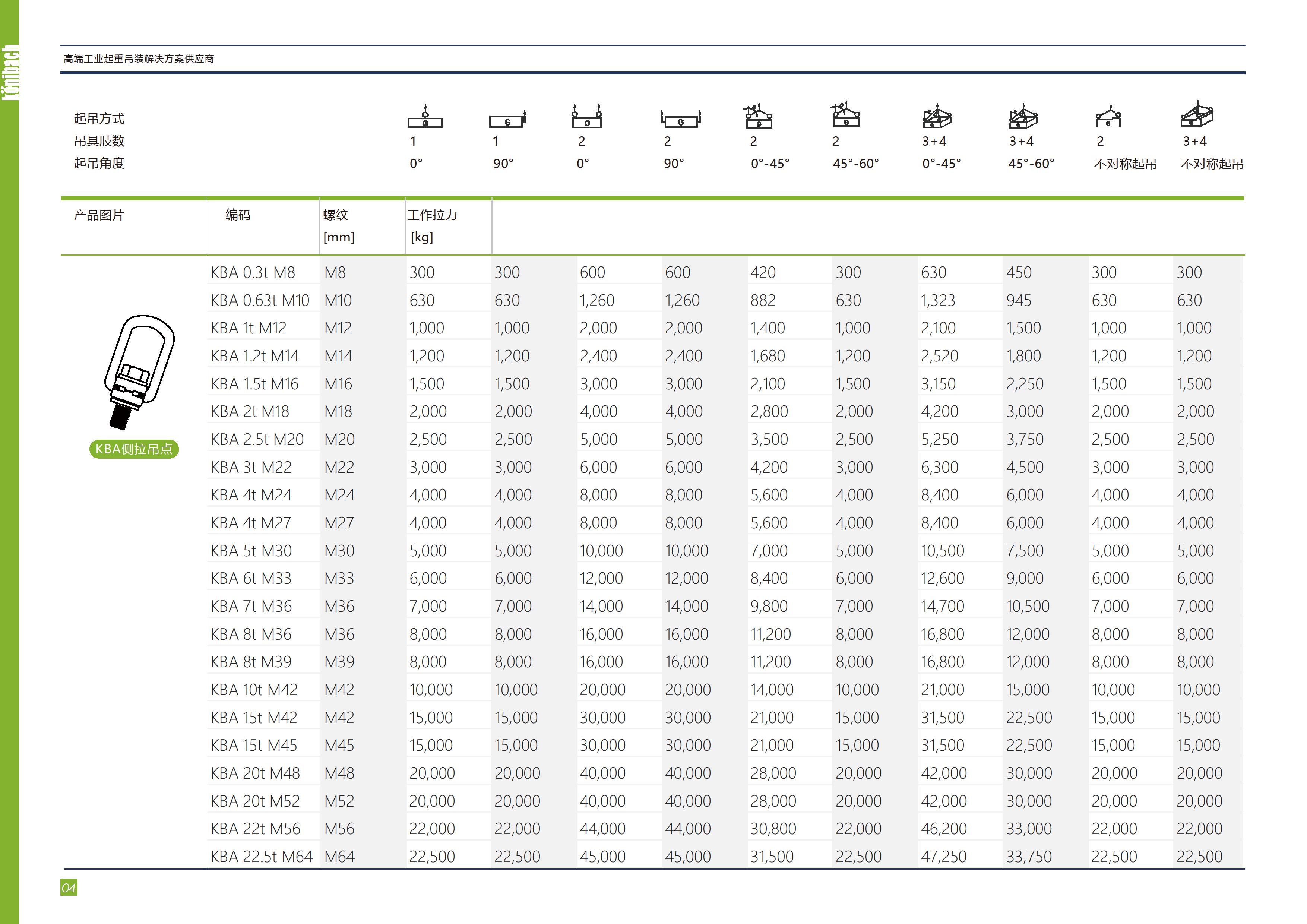Click the königbach logo on the green sidebar

pyautogui.click(x=10, y=72)
